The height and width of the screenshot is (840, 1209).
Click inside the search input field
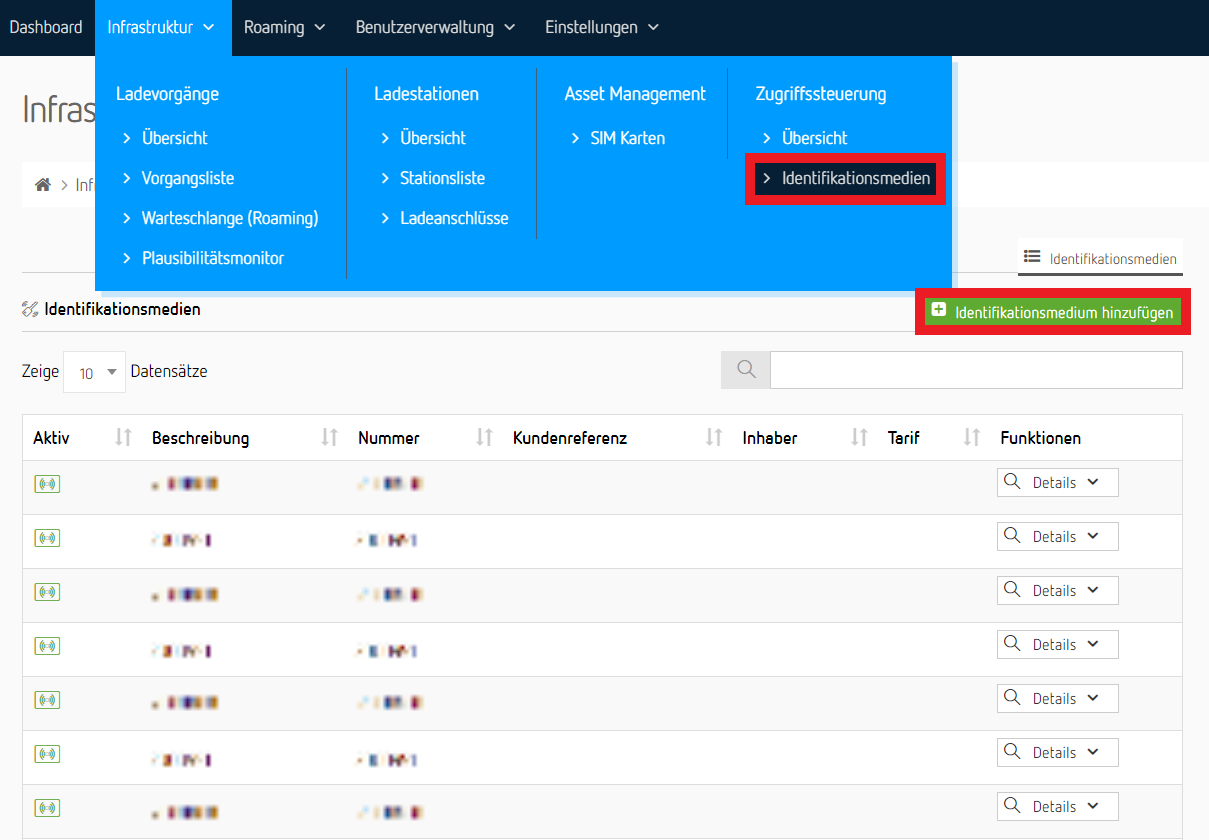pyautogui.click(x=975, y=369)
